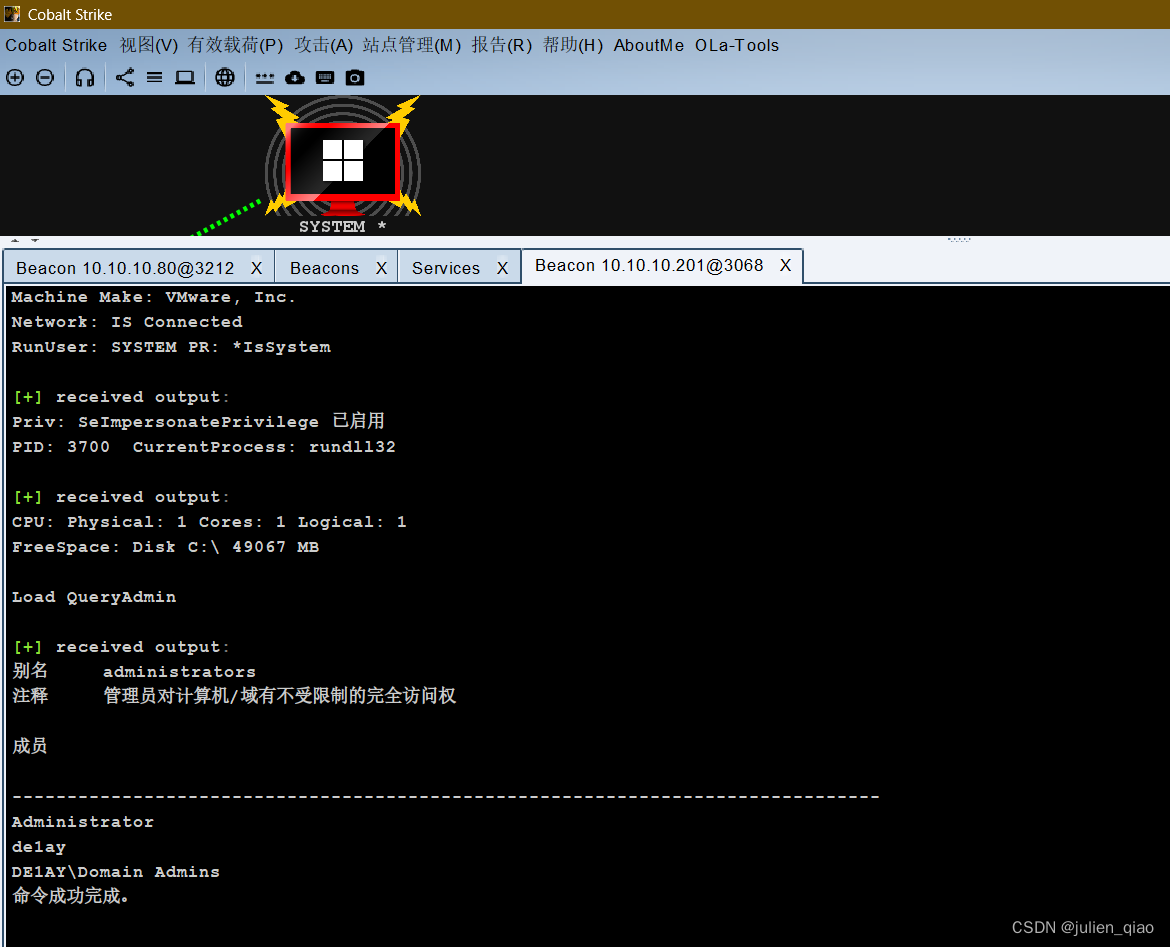Click the '命令成功完成。' output line
1170x947 pixels.
71,896
